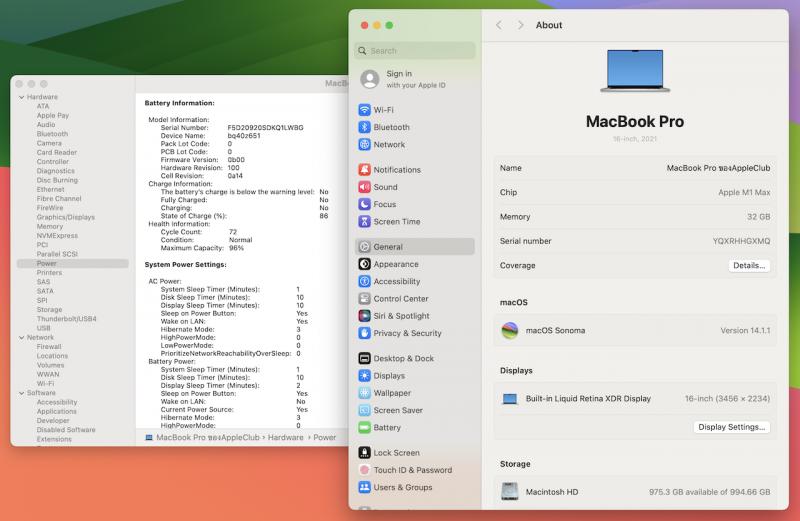Image resolution: width=800 pixels, height=521 pixels.
Task: Select the Sound speaker icon
Action: click(364, 187)
